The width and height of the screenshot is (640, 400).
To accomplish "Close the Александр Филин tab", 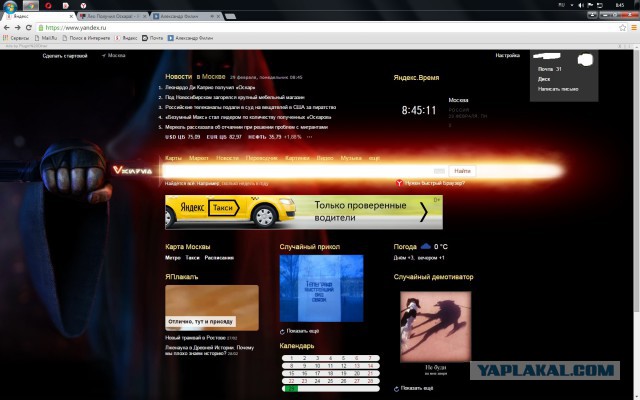I will coord(218,16).
